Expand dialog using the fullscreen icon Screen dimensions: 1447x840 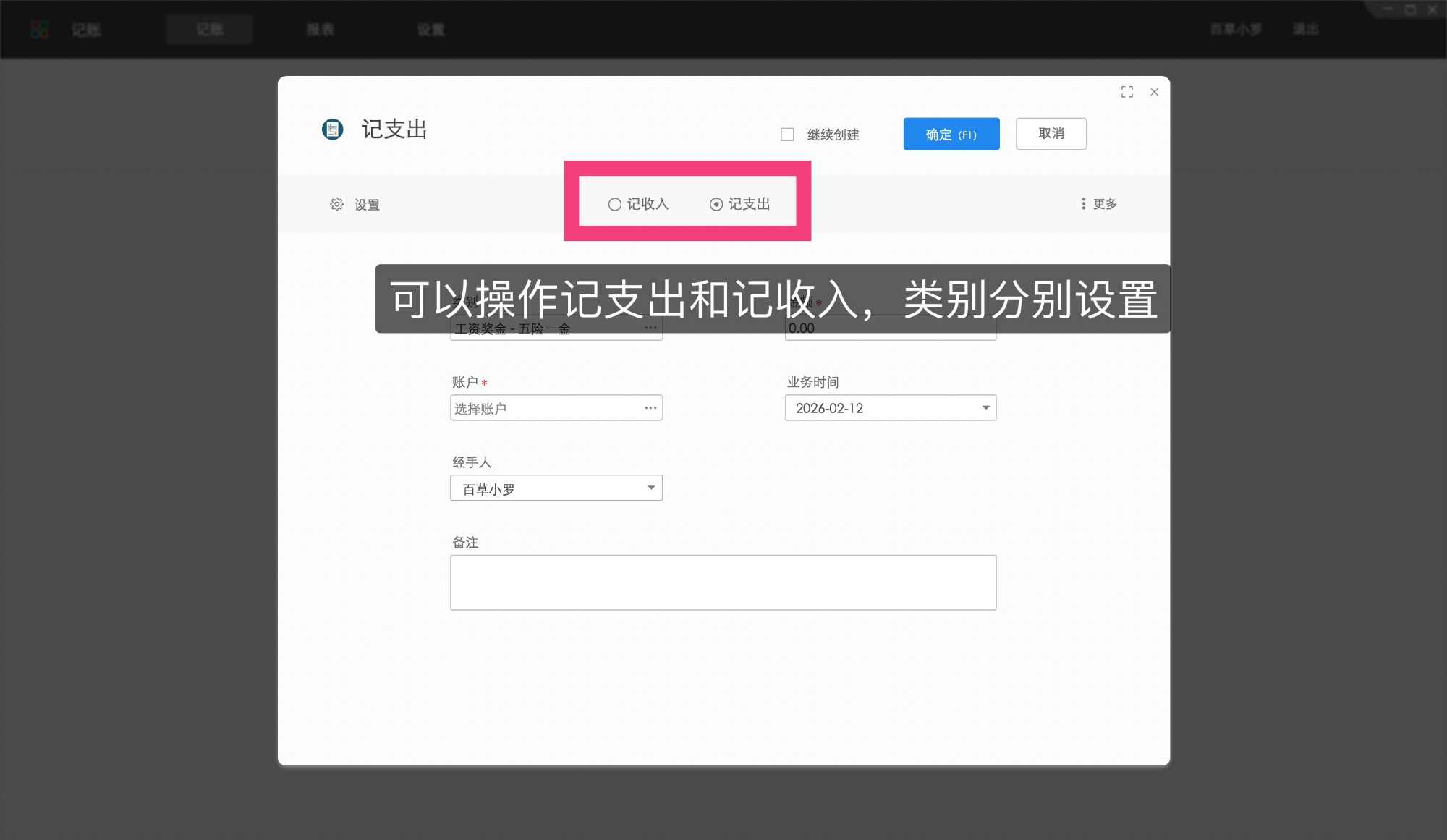[x=1127, y=92]
